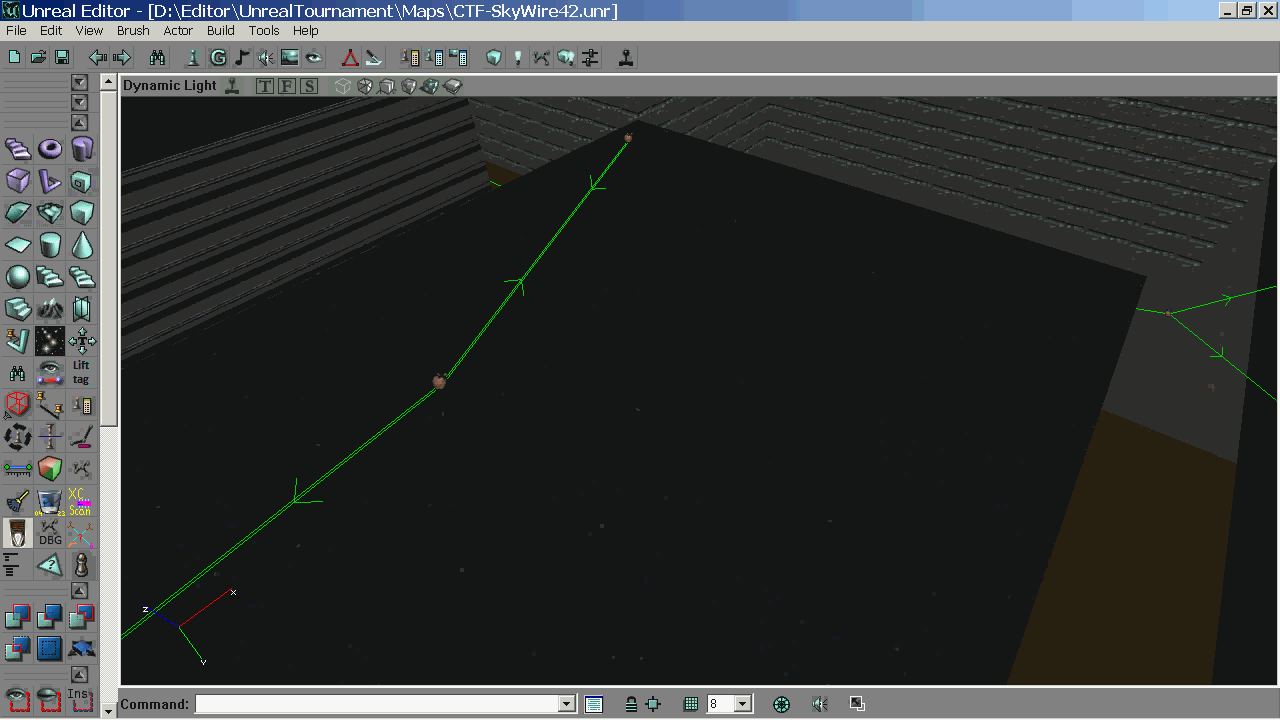This screenshot has height=720, width=1280.
Task: Click the Lift tag tool button
Action: pyautogui.click(x=81, y=372)
